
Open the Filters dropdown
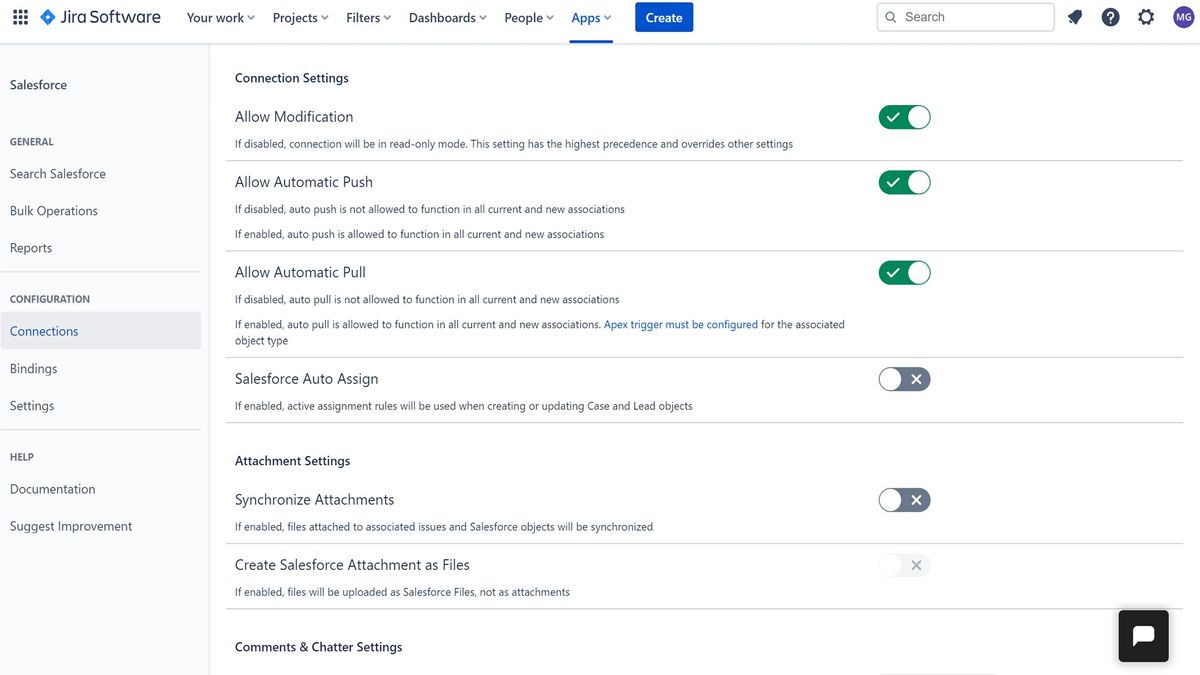pos(367,17)
